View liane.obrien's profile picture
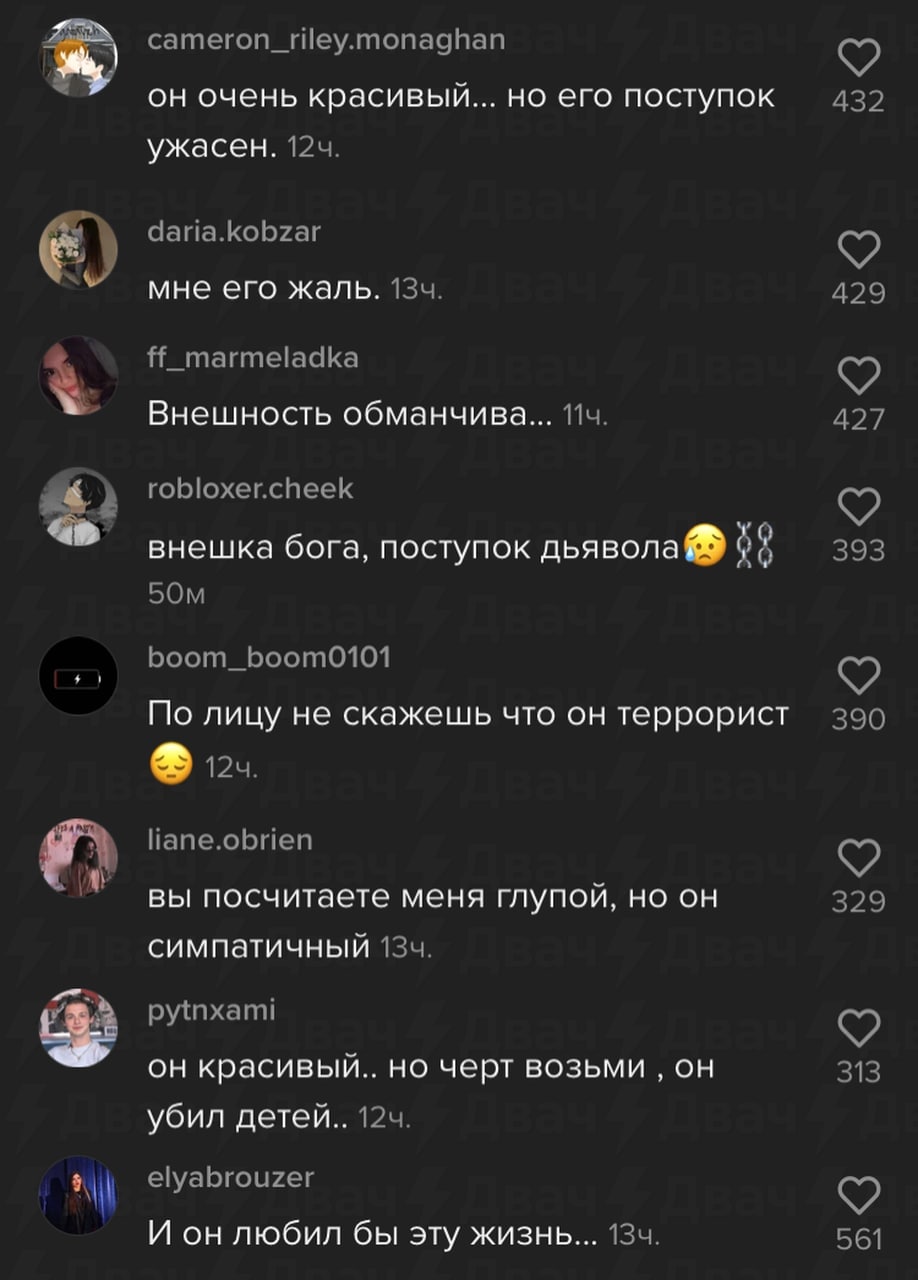 pyautogui.click(x=78, y=858)
